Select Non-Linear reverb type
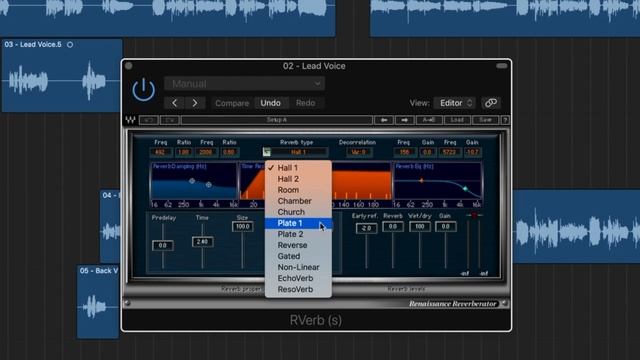 tap(298, 267)
